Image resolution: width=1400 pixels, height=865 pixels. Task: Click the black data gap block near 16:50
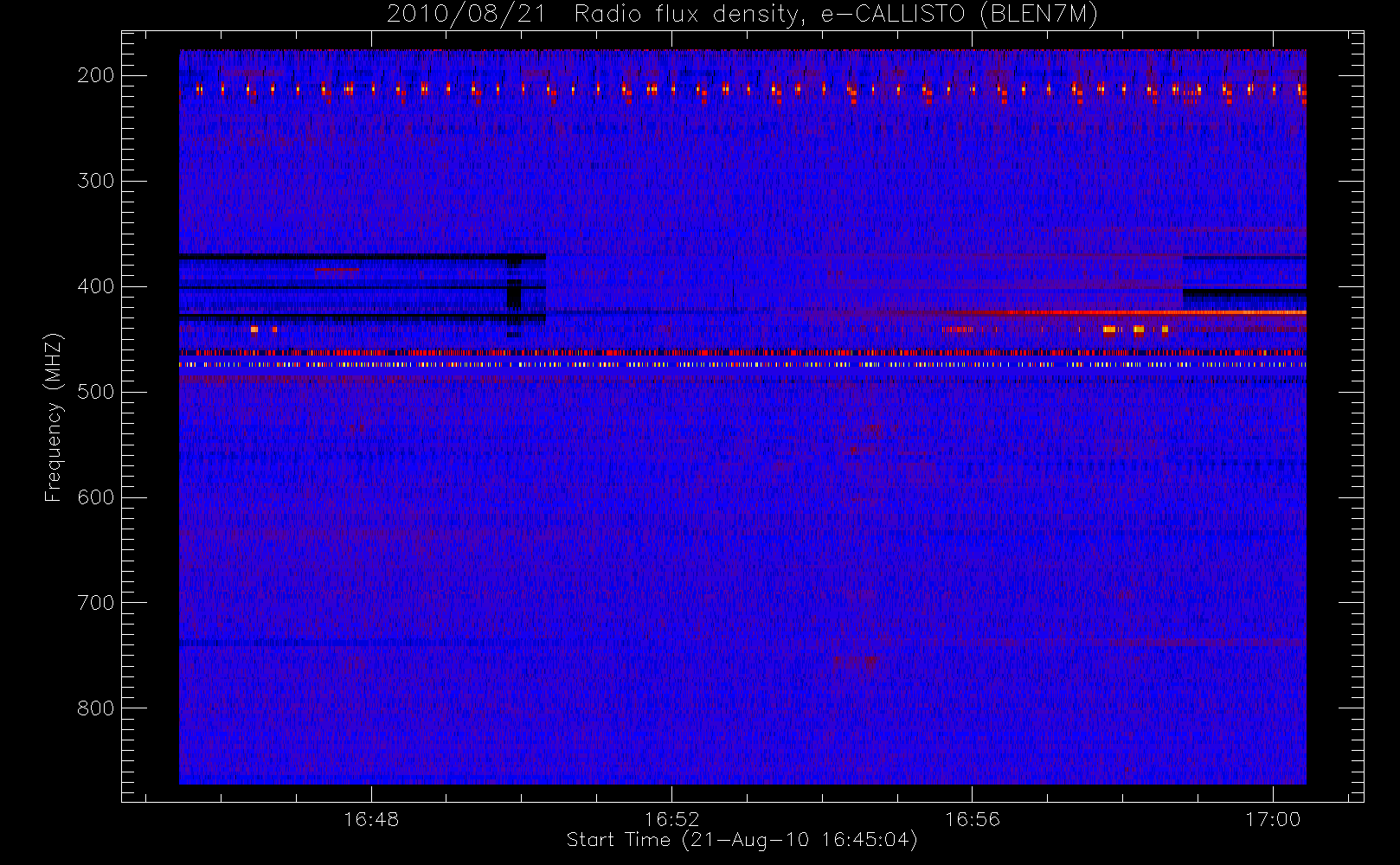(x=514, y=295)
